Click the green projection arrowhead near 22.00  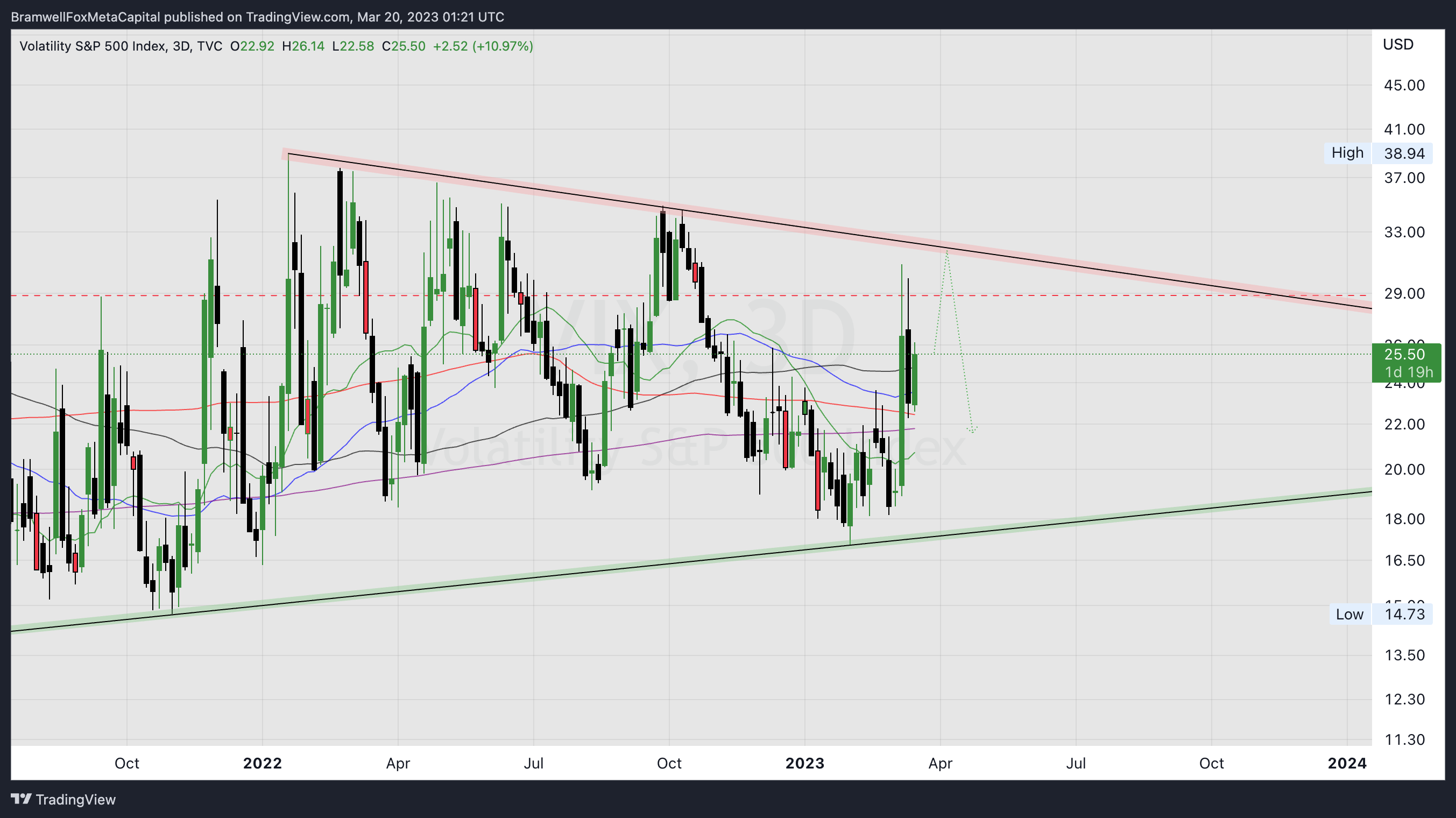[972, 429]
